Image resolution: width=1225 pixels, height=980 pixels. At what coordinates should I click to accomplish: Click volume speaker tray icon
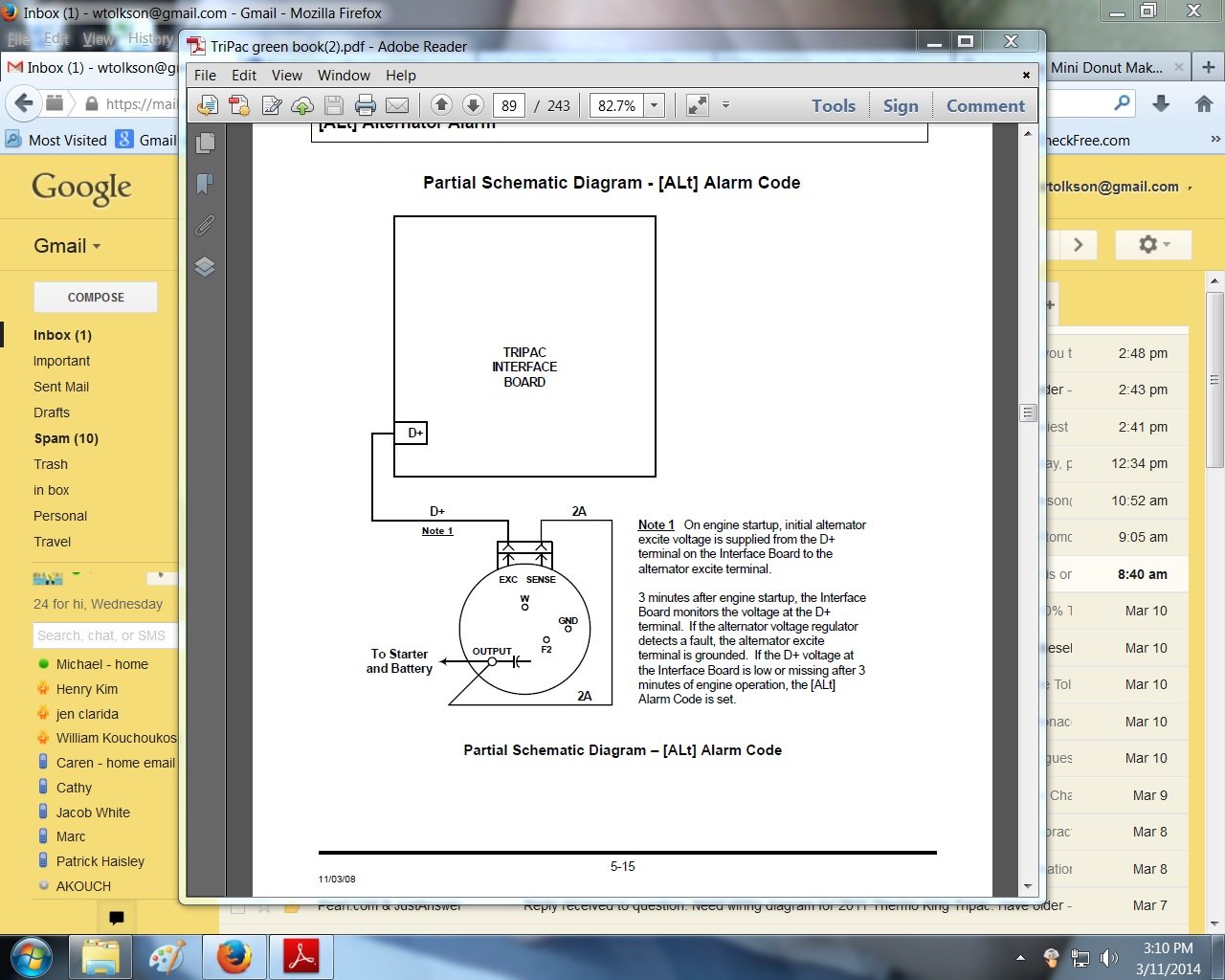click(1109, 958)
